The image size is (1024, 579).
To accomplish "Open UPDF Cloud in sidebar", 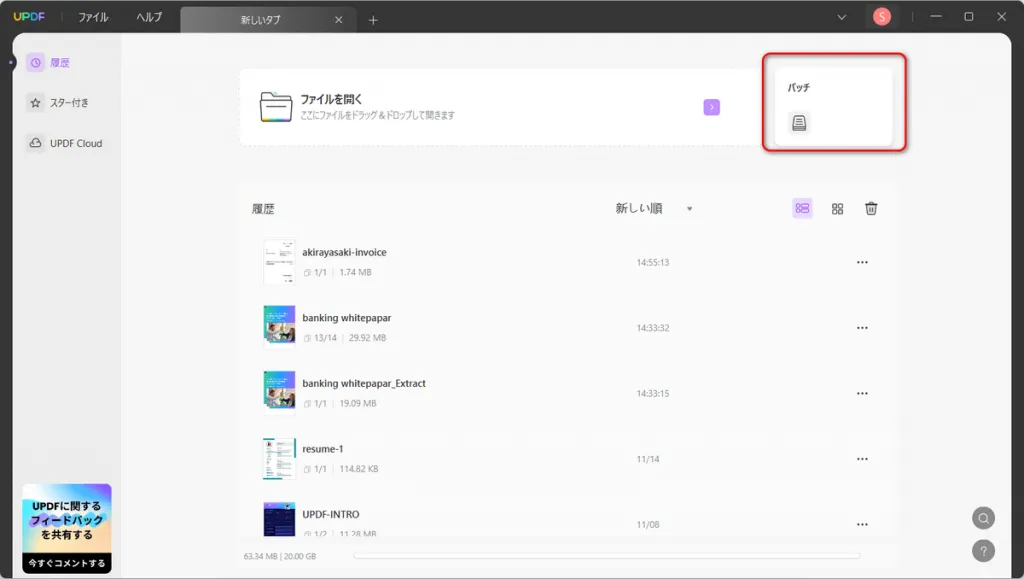I will (64, 143).
